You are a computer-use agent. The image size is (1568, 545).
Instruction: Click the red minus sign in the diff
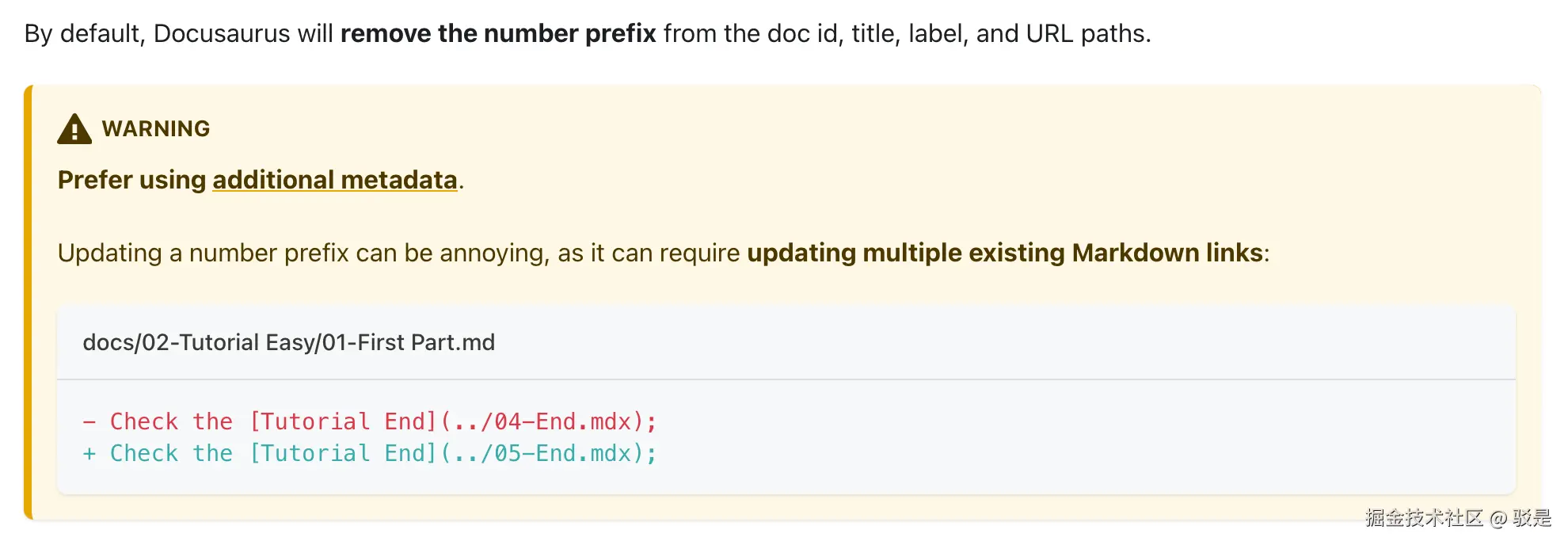tap(89, 421)
